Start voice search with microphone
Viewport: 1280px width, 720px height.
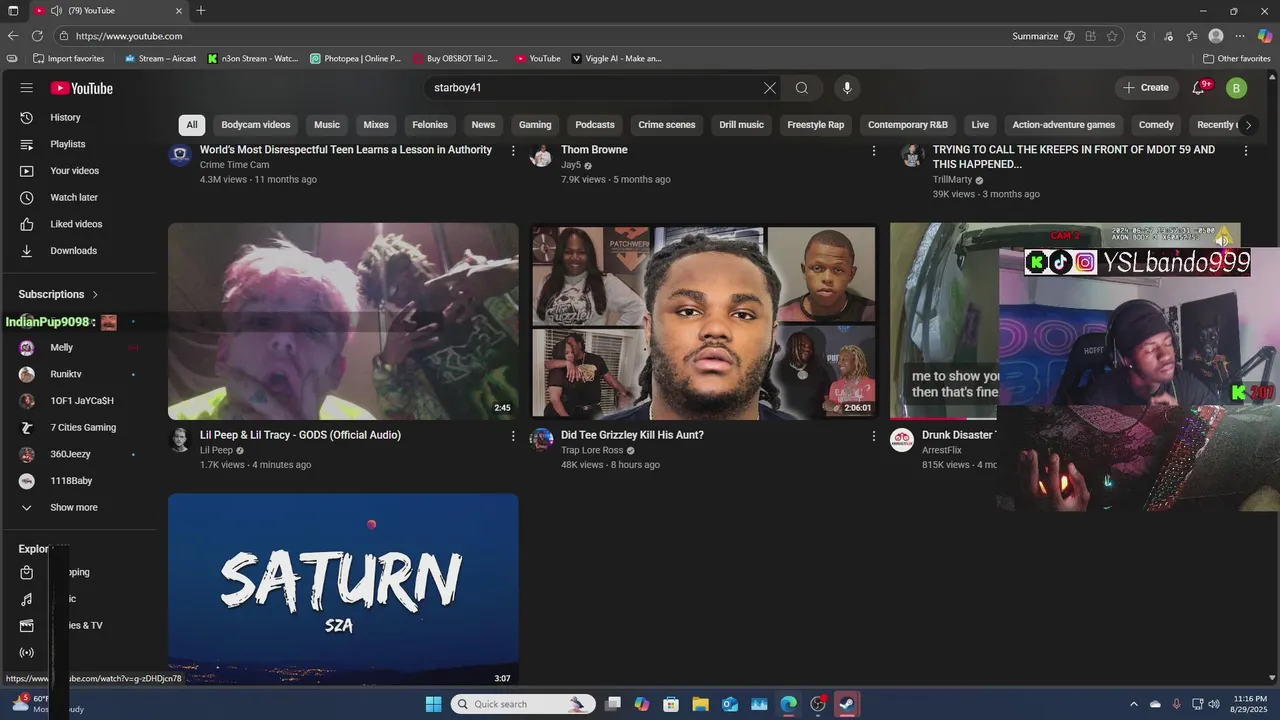tap(847, 88)
